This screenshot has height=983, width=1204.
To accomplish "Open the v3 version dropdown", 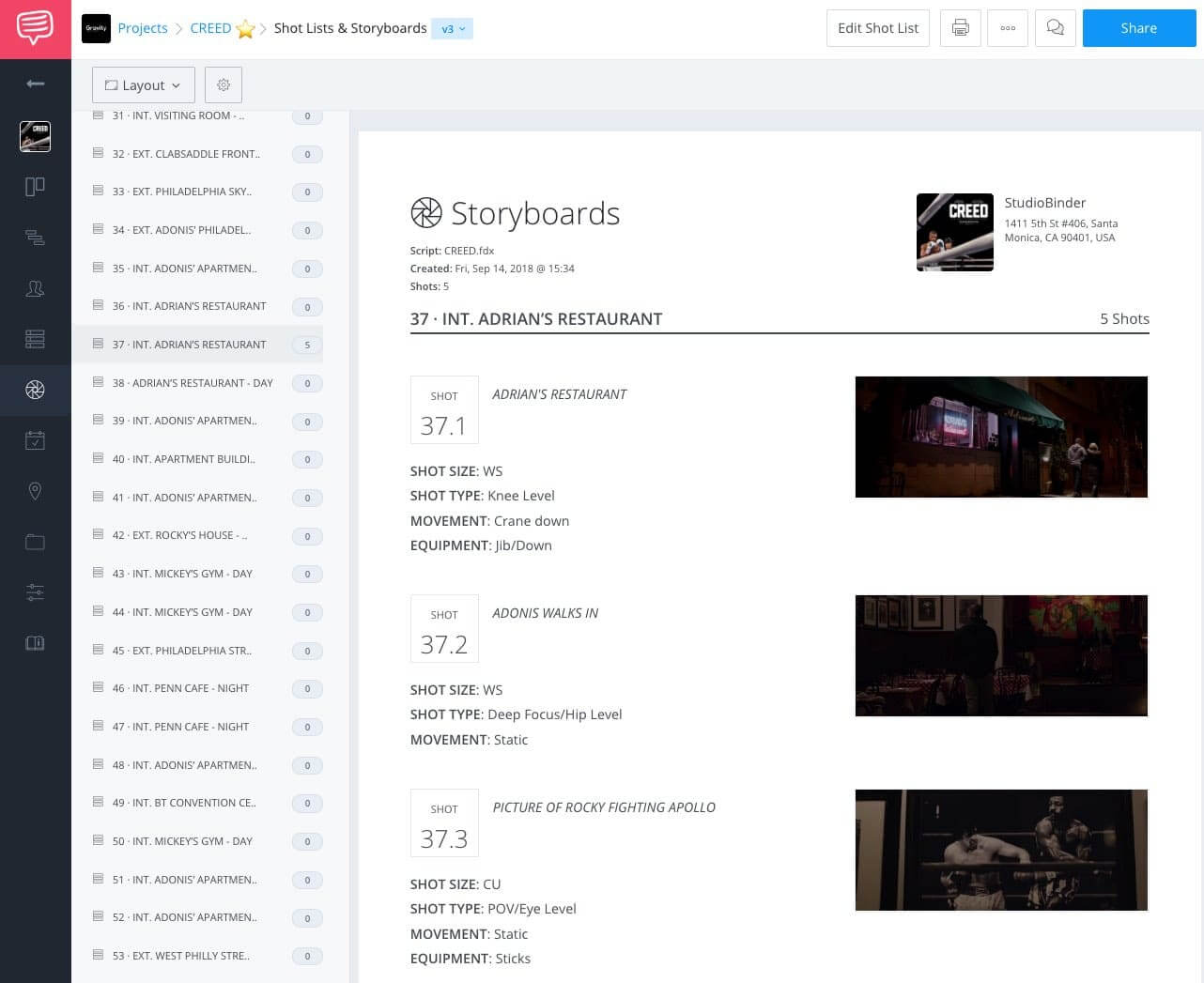I will click(x=452, y=29).
